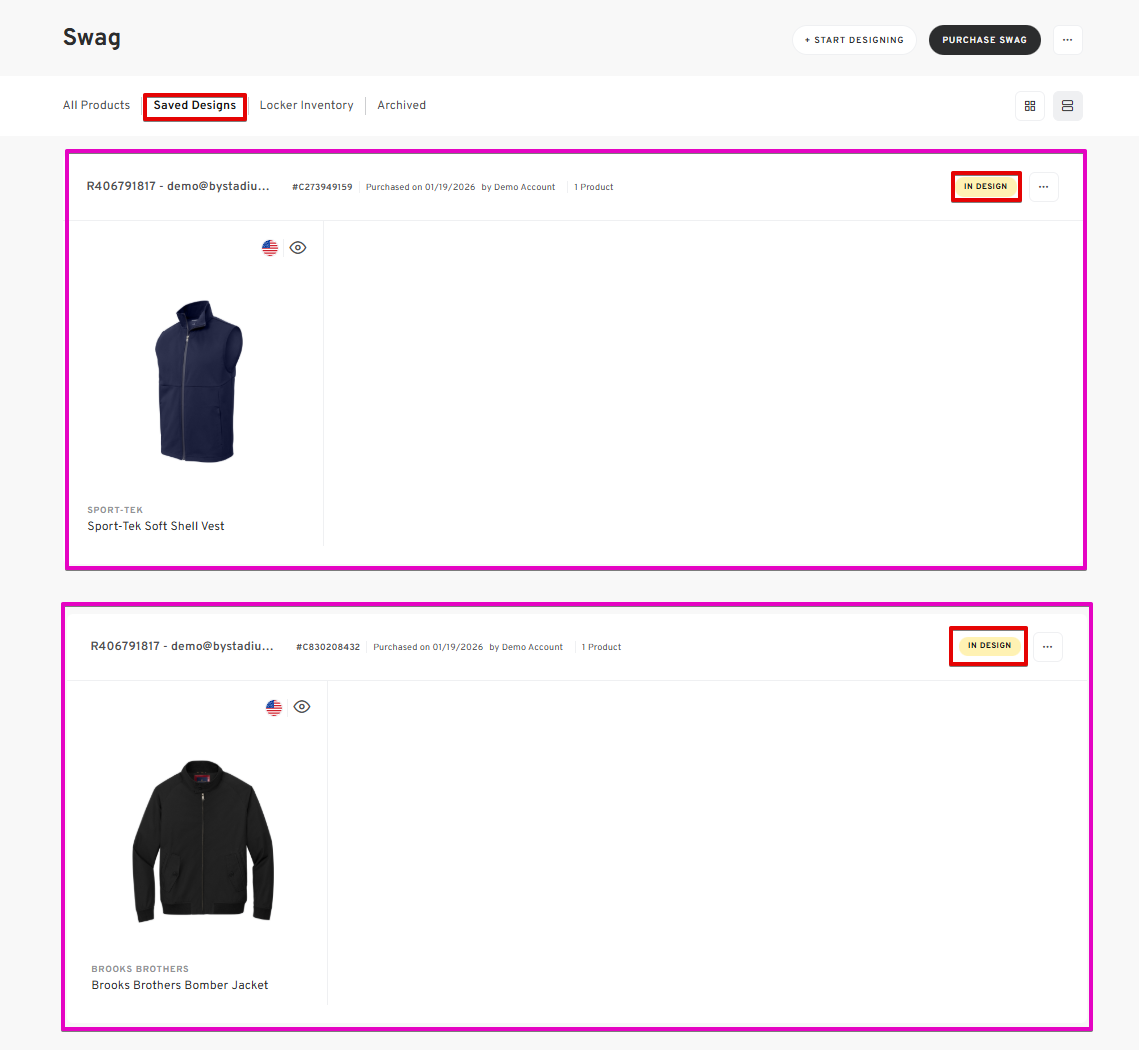Open the black Bomber Jacket thumbnail
The height and width of the screenshot is (1050, 1139).
point(203,841)
